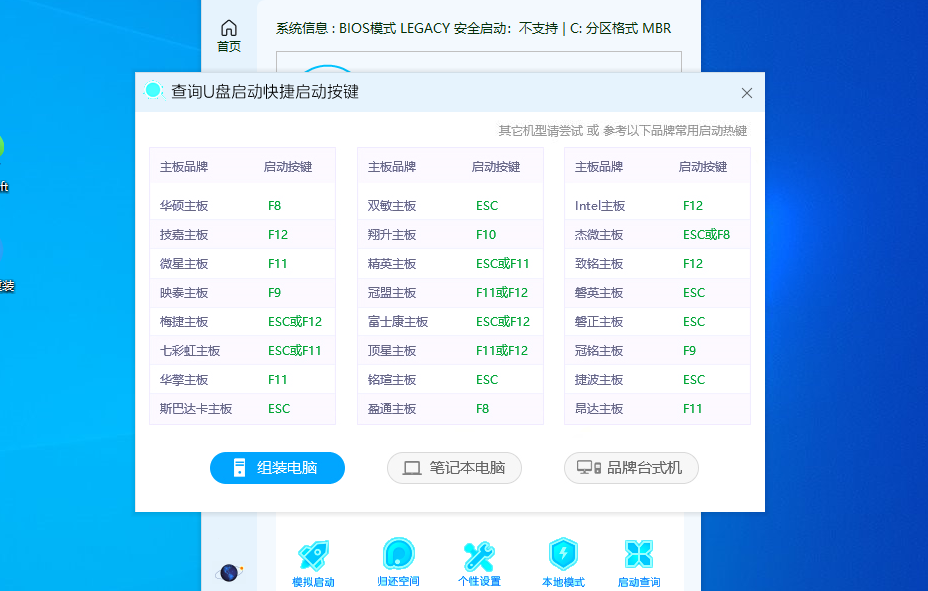Select the 盈通主板 row
The image size is (928, 591).
tap(450, 408)
